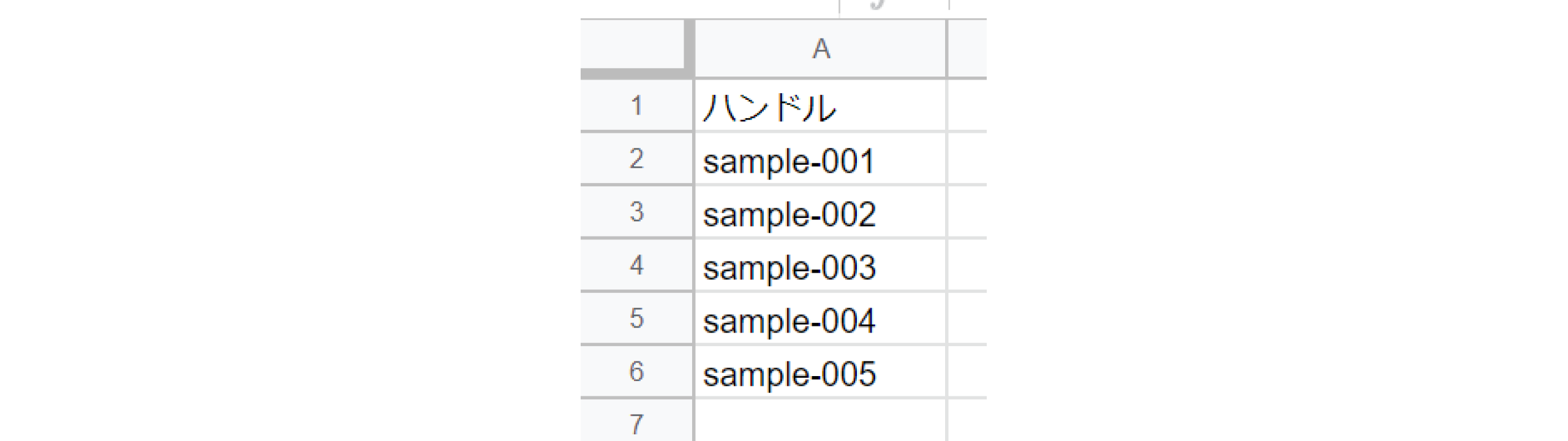
Task: Select row 7 header
Action: pyautogui.click(x=636, y=423)
